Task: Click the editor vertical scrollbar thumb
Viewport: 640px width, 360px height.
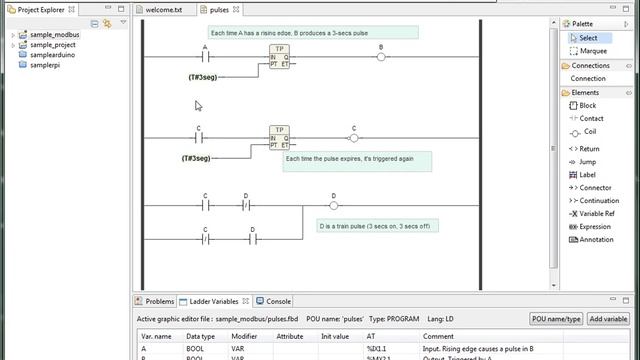Action: pyautogui.click(x=553, y=149)
